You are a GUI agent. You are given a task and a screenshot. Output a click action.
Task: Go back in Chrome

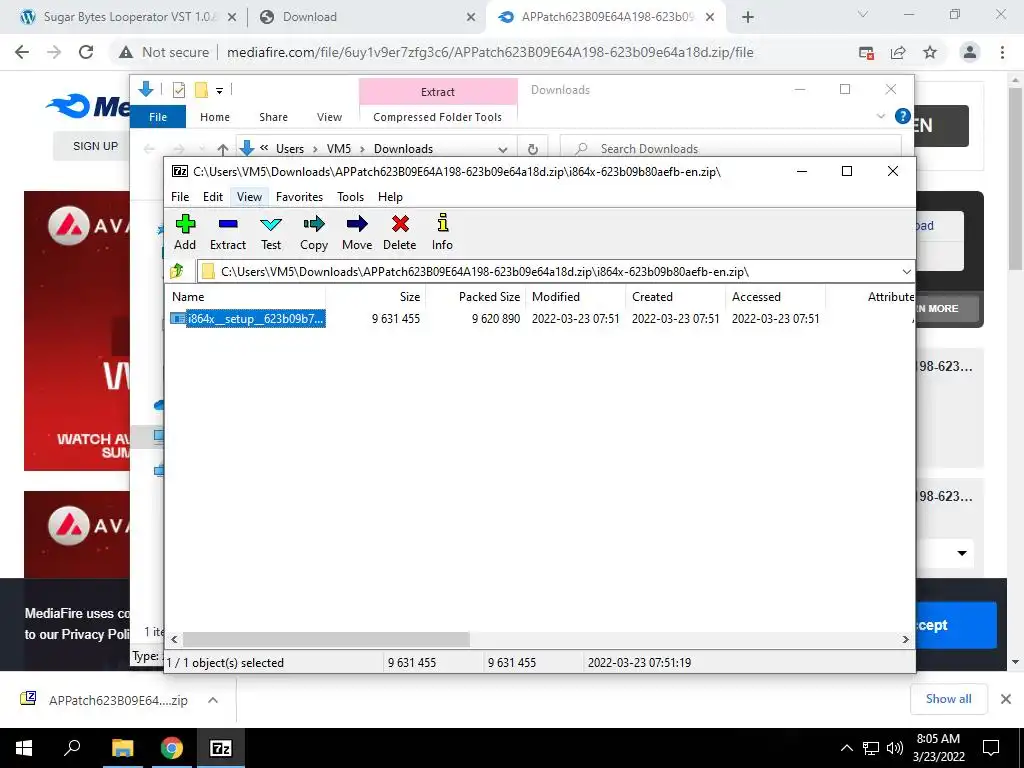(x=22, y=52)
